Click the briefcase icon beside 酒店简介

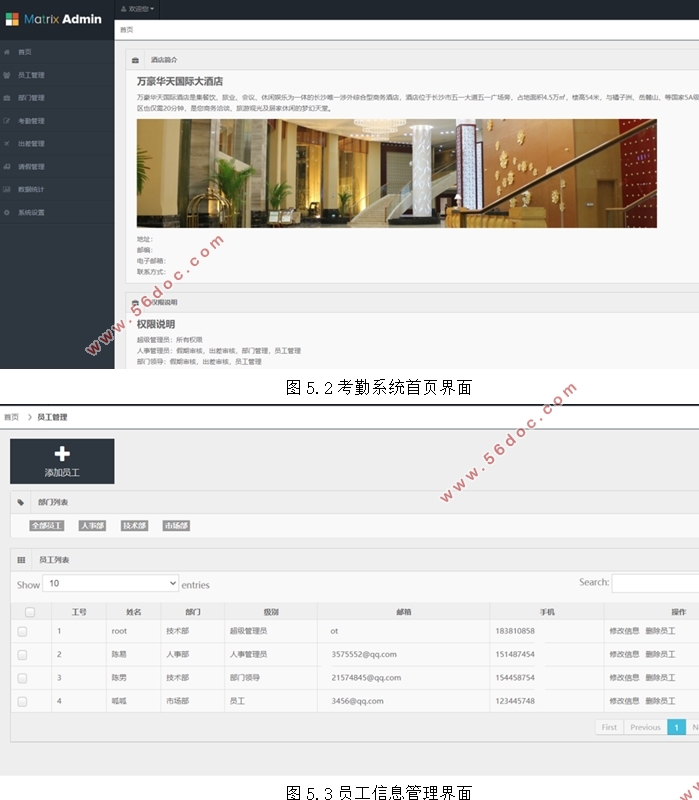(x=136, y=60)
